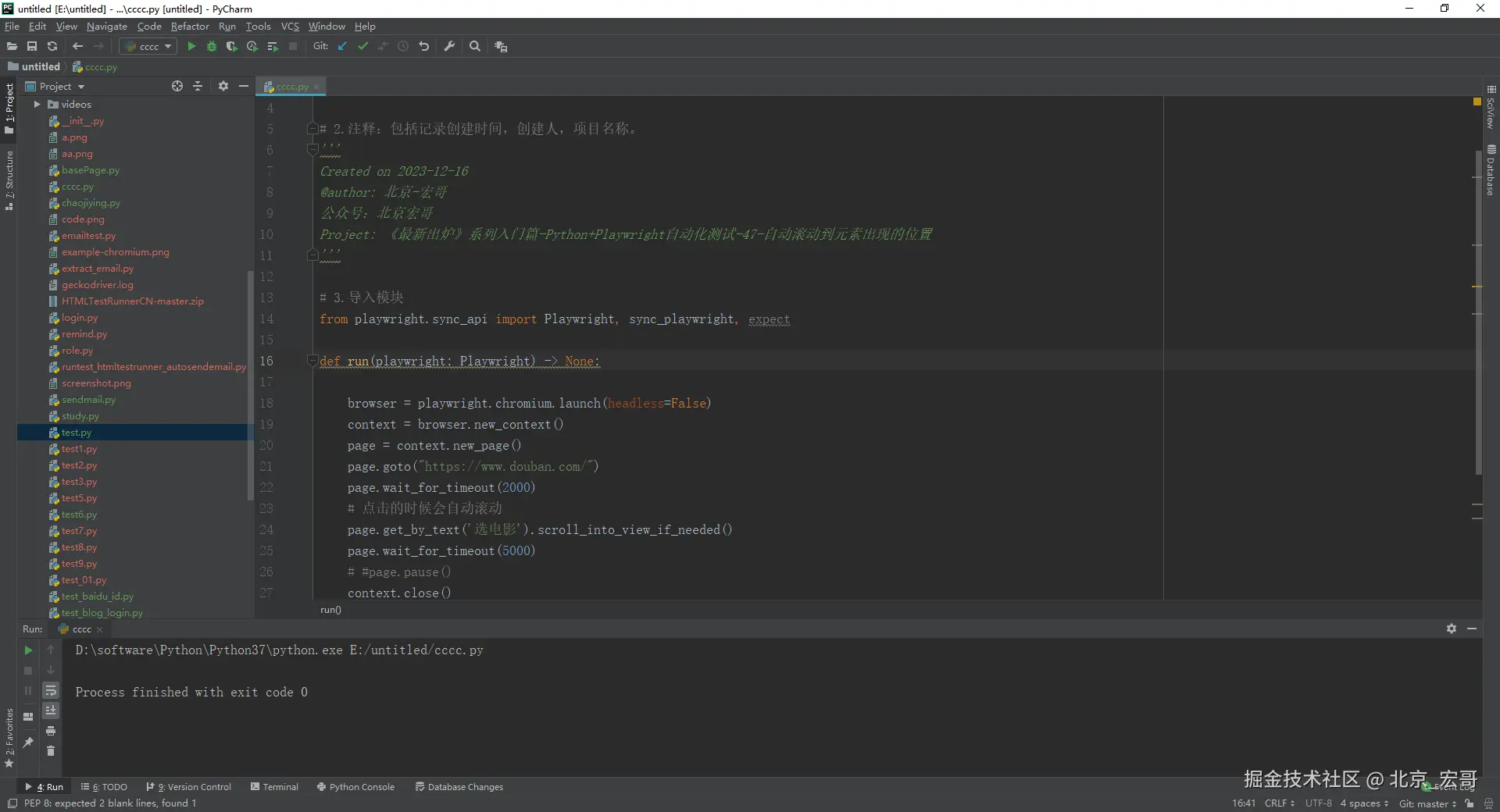The height and width of the screenshot is (812, 1500).
Task: Click the editor vertical scrollbar
Action: coord(1478,312)
